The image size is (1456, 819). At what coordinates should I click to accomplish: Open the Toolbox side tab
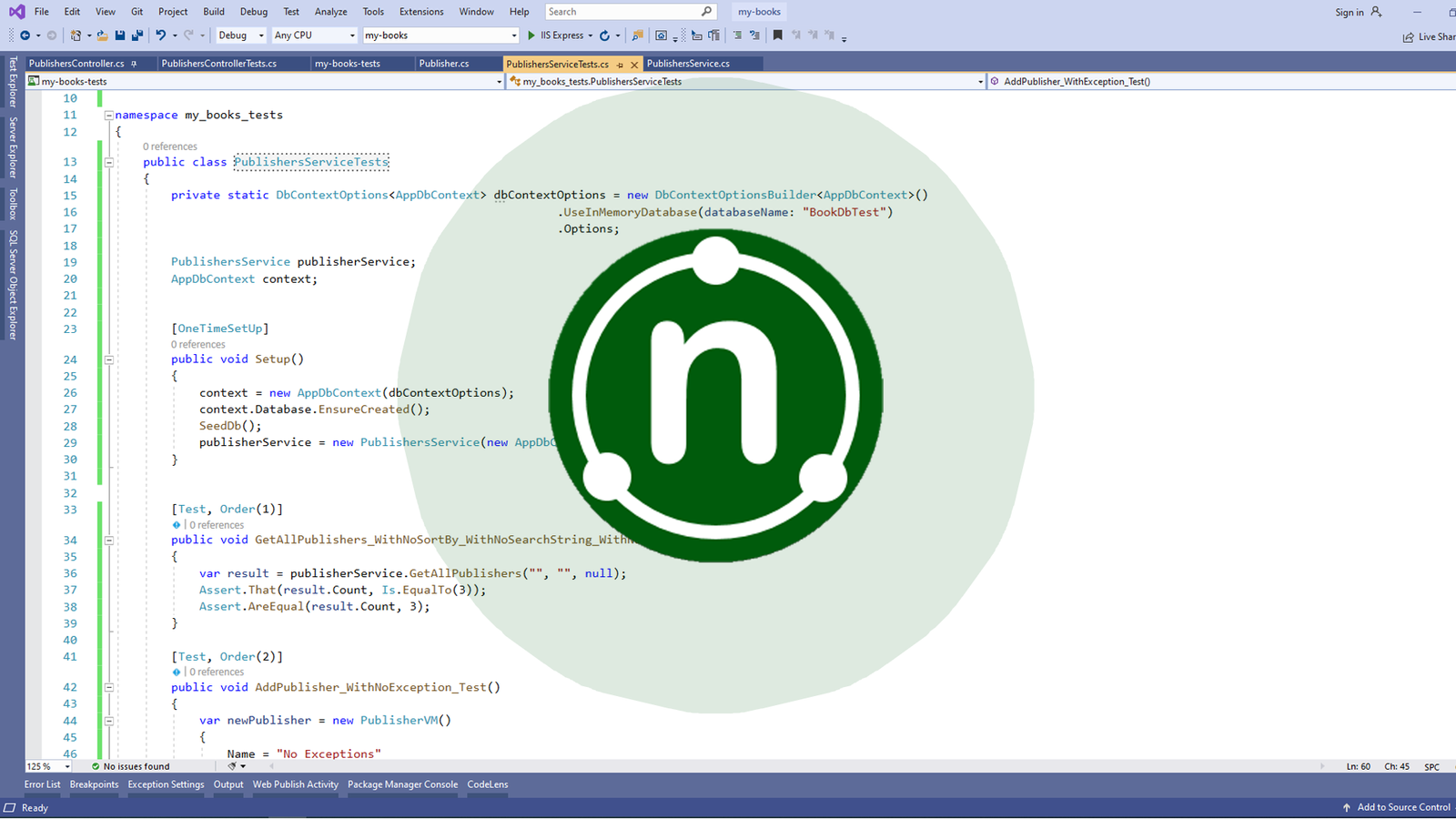pyautogui.click(x=13, y=204)
